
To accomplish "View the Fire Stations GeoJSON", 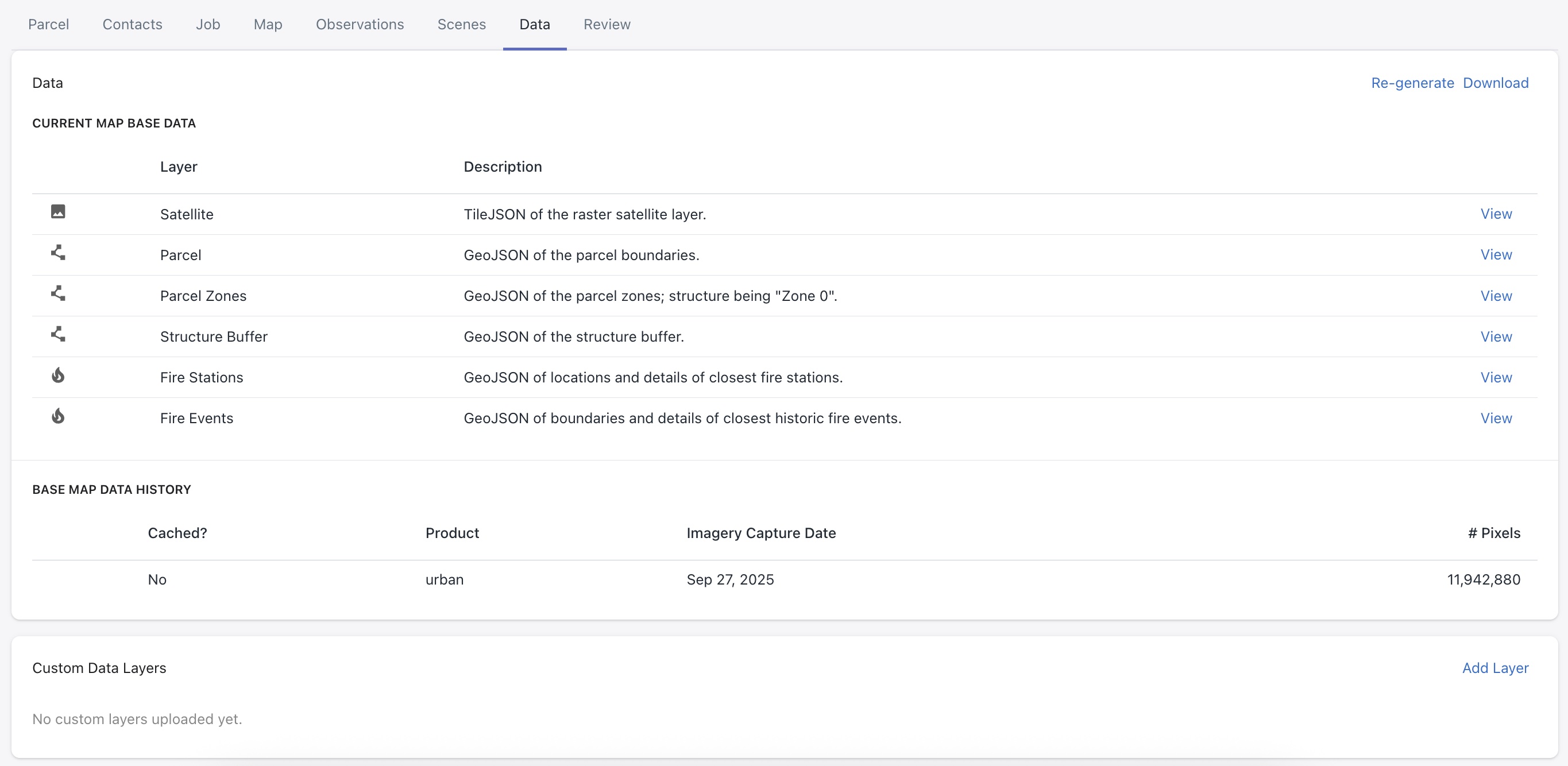I will pyautogui.click(x=1496, y=377).
